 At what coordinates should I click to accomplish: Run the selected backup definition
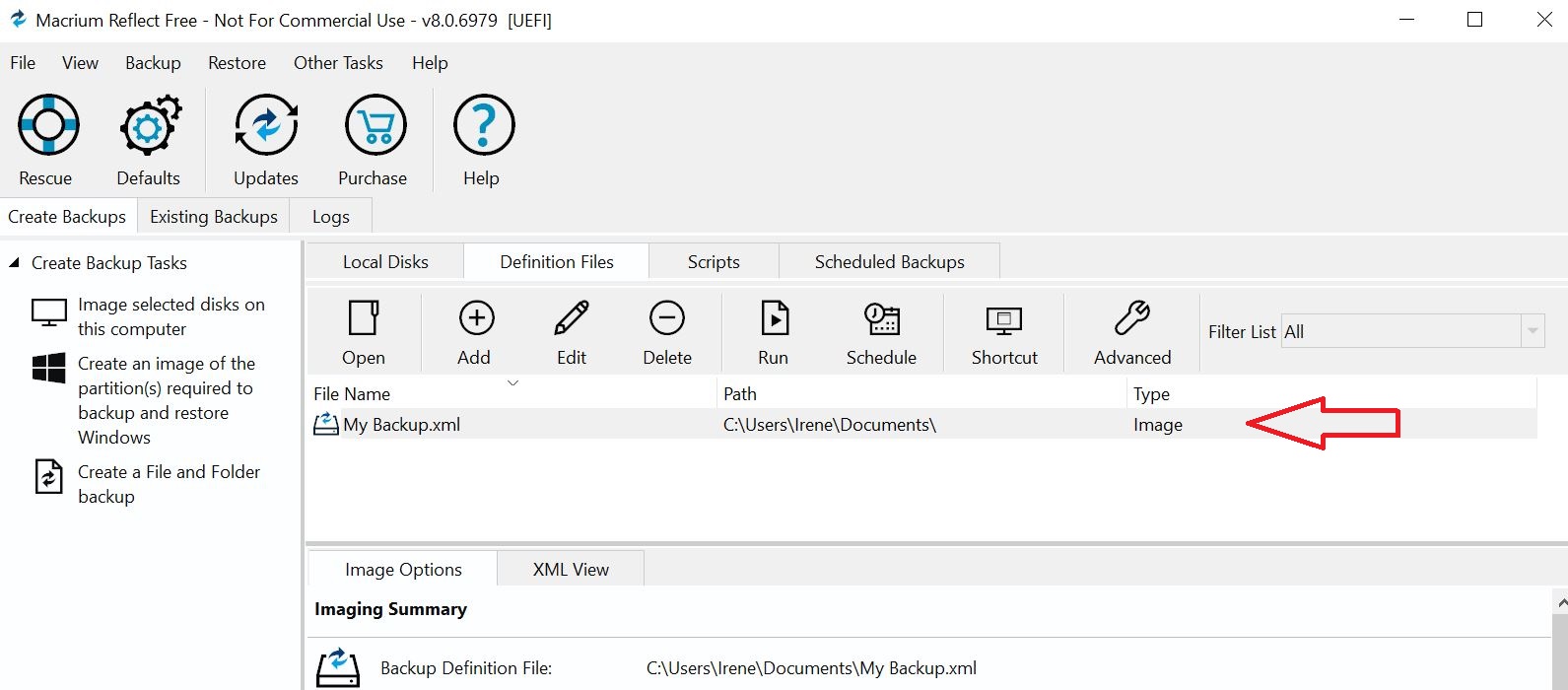[774, 332]
